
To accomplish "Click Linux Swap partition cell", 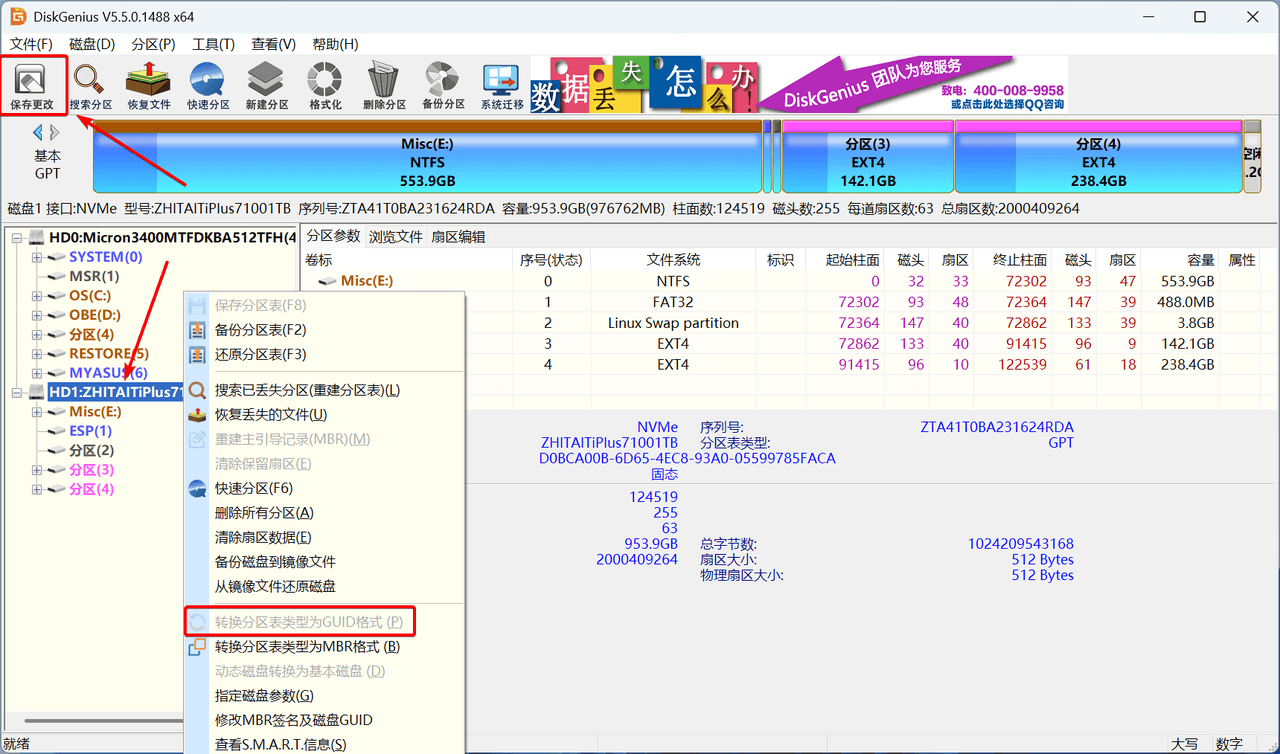I will [x=673, y=323].
